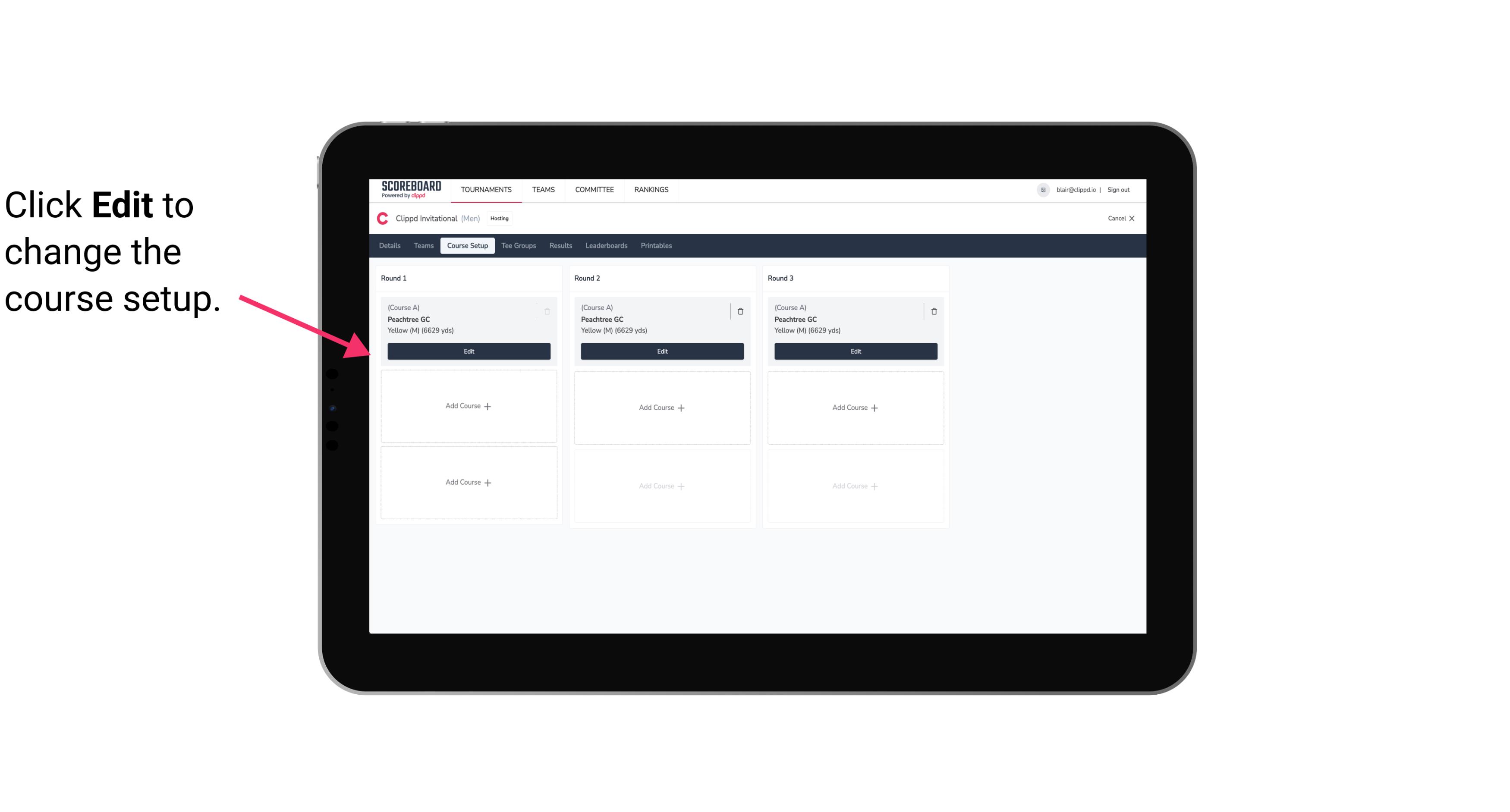This screenshot has width=1510, height=812.
Task: Click the second Add Course in Round 1
Action: (x=468, y=482)
